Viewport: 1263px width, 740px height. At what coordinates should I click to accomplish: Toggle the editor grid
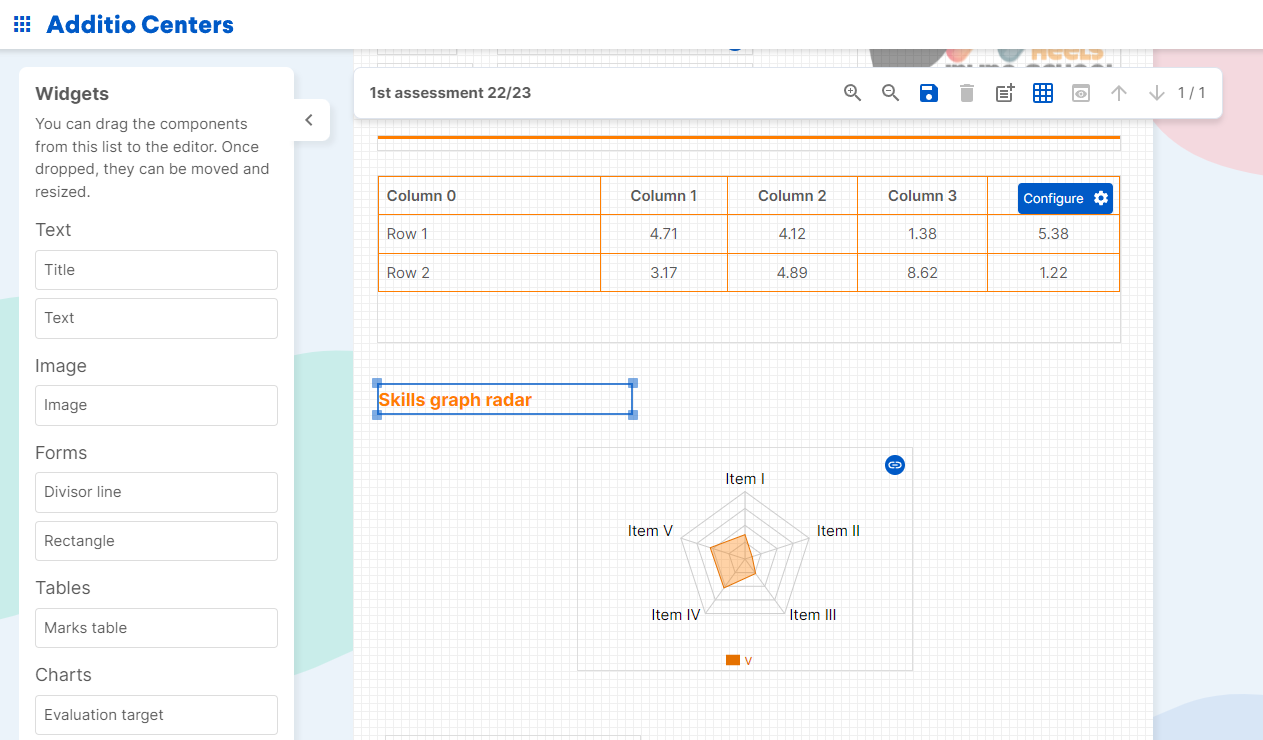(1043, 93)
